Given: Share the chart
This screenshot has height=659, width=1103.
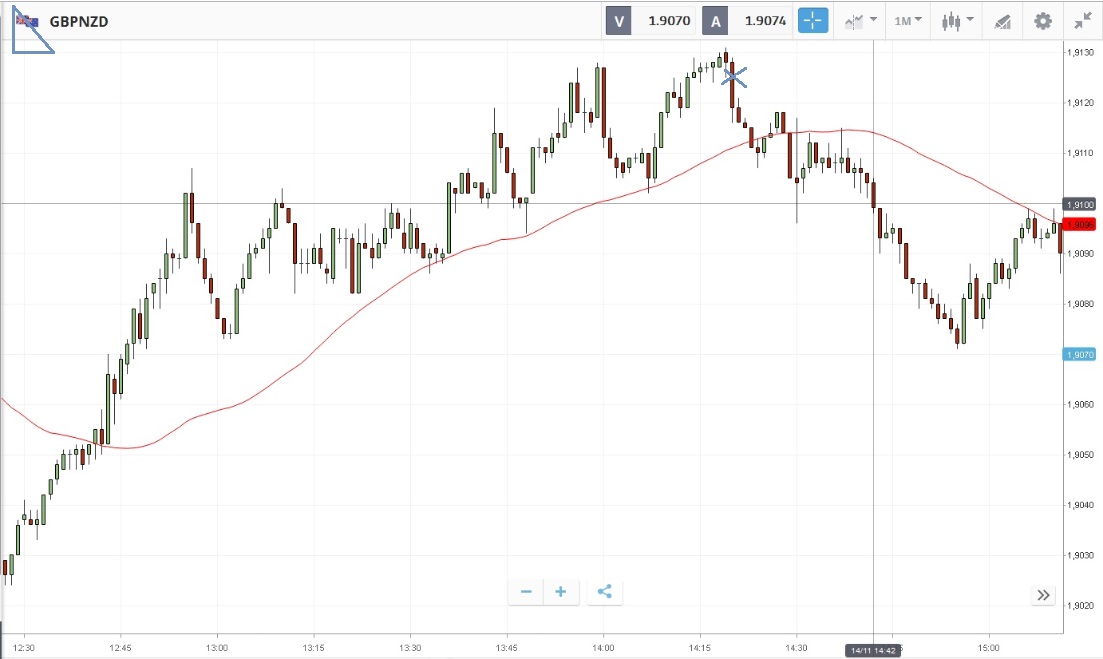Looking at the screenshot, I should point(604,592).
